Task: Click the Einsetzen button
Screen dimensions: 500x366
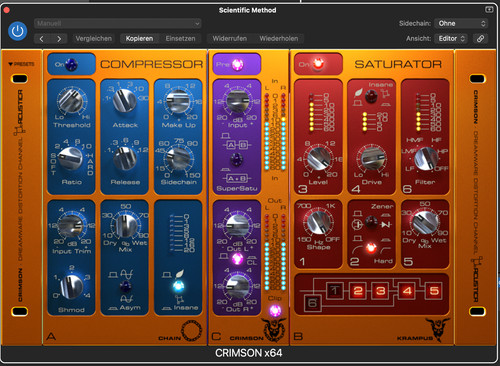Action: pyautogui.click(x=180, y=39)
